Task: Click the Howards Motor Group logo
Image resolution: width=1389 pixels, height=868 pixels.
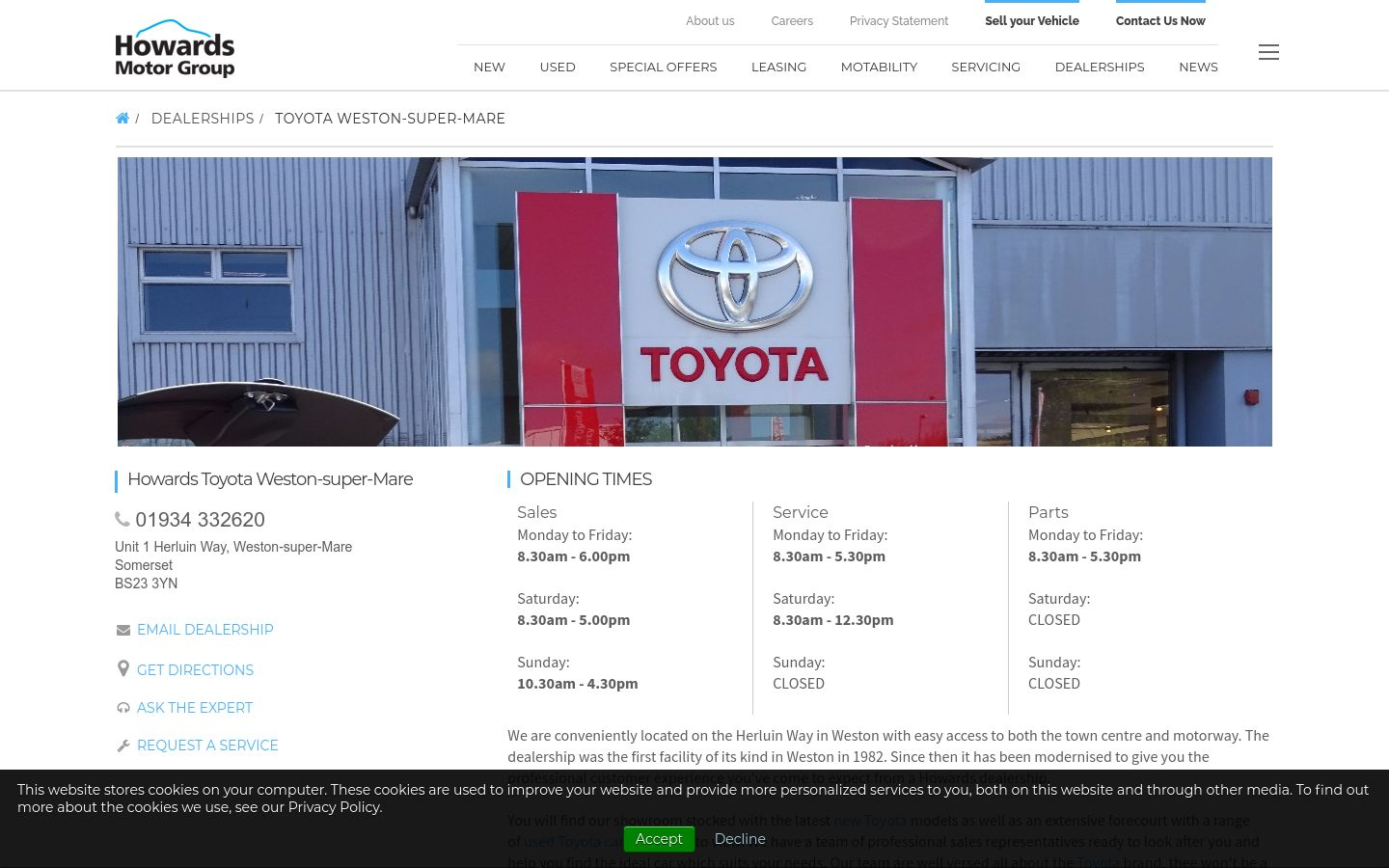Action: [175, 48]
